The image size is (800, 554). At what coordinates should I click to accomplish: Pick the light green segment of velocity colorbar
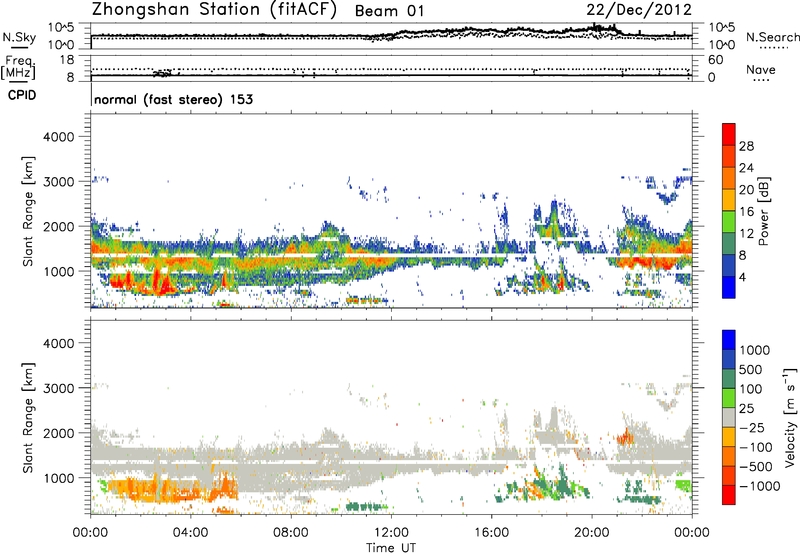click(x=729, y=398)
